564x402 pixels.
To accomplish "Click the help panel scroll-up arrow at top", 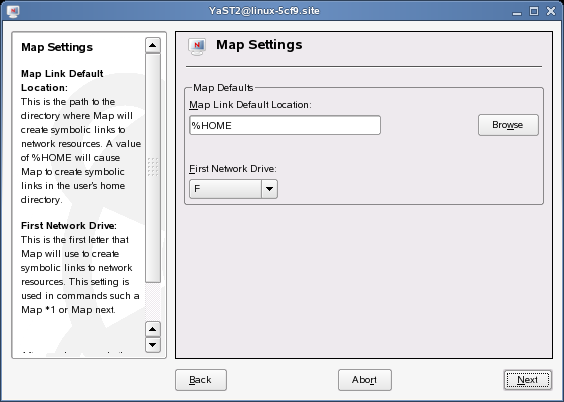I will [x=153, y=45].
